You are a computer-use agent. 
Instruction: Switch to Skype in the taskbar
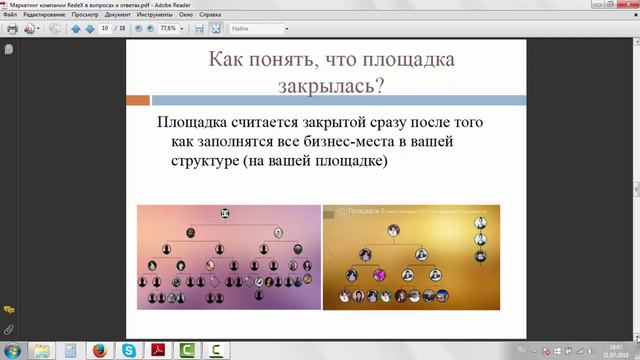click(129, 351)
